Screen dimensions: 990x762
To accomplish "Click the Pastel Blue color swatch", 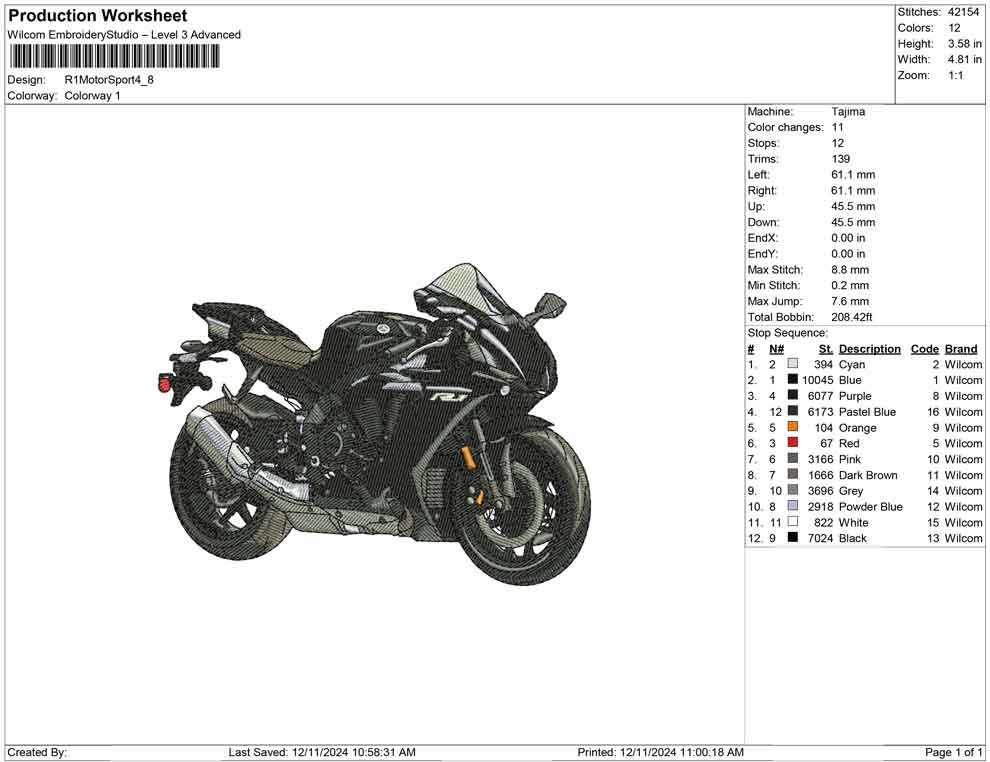I will [x=792, y=411].
